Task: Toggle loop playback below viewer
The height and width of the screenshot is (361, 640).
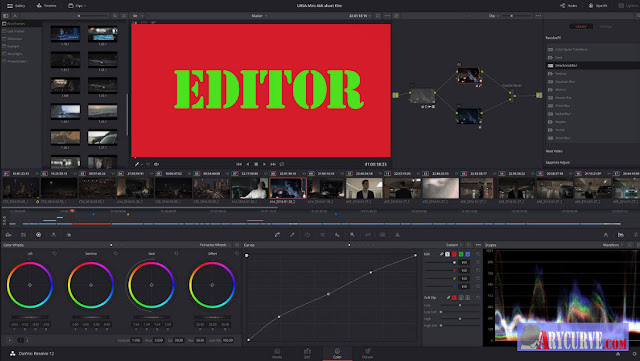Action: coord(282,164)
